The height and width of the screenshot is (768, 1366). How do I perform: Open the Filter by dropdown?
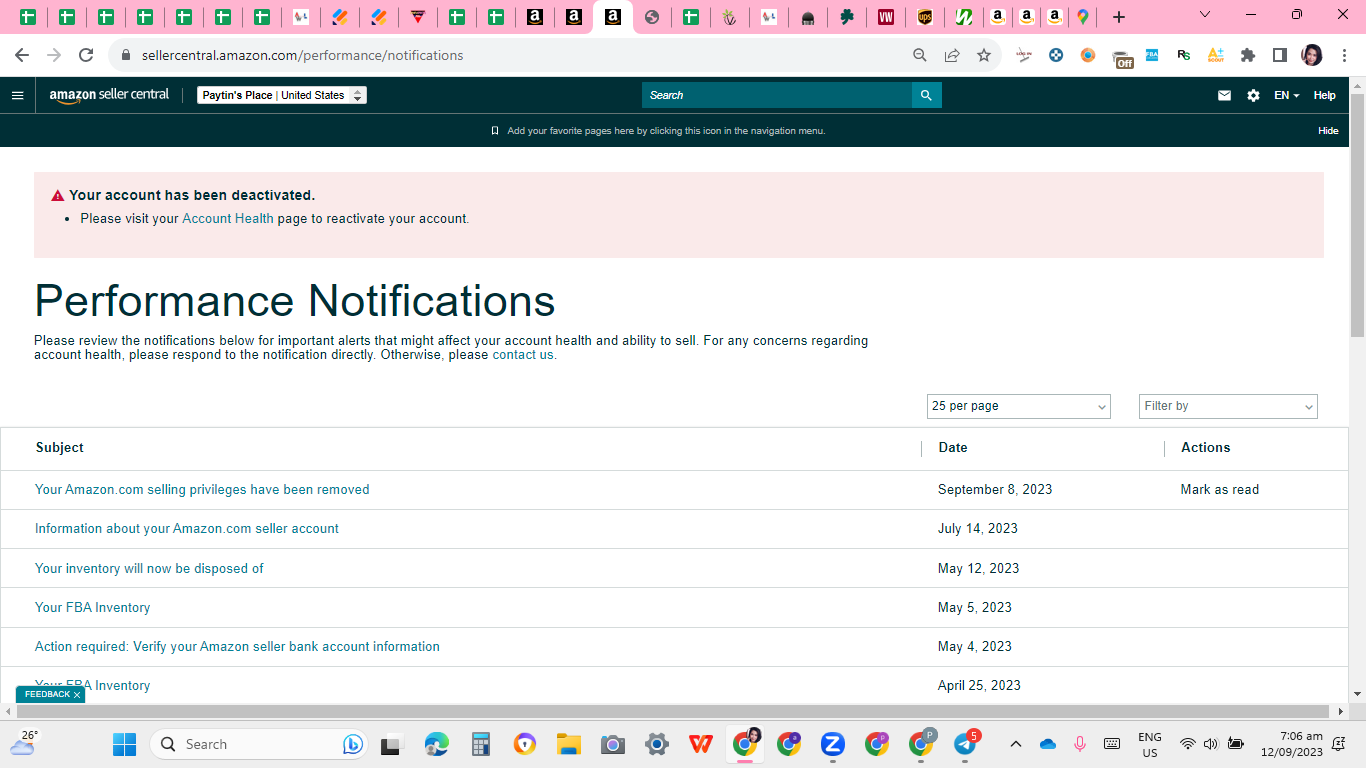(x=1228, y=406)
